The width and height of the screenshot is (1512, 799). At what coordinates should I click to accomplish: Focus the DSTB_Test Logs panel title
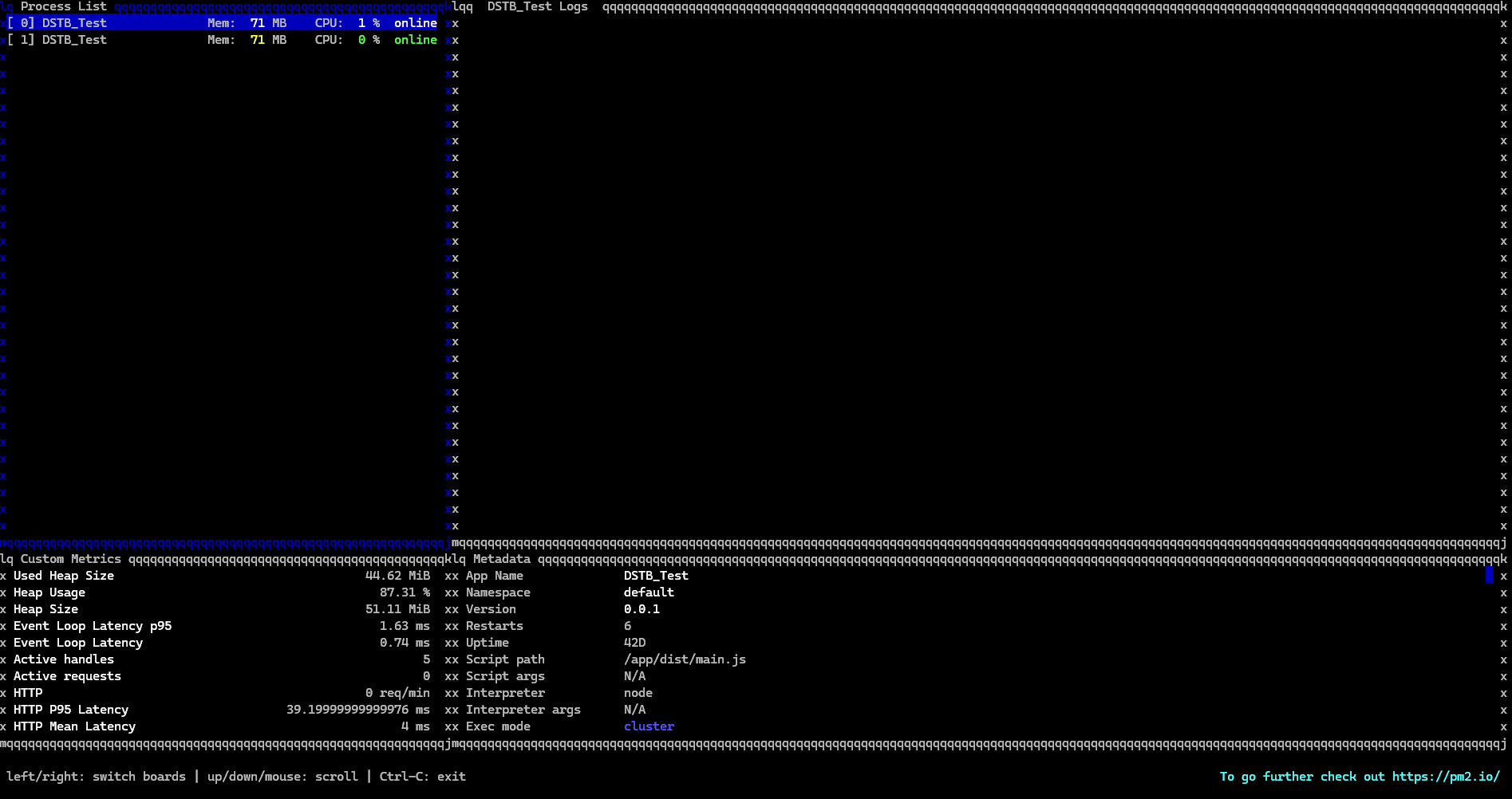click(x=537, y=6)
